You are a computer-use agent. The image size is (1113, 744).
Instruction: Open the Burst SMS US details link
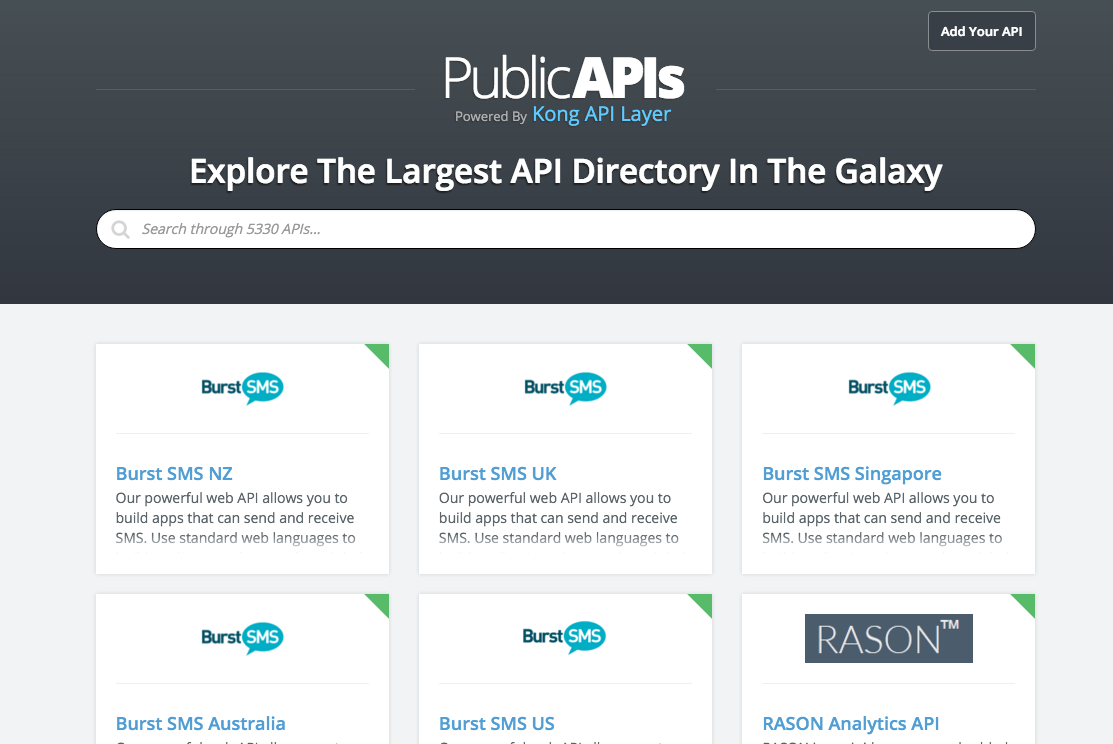497,723
